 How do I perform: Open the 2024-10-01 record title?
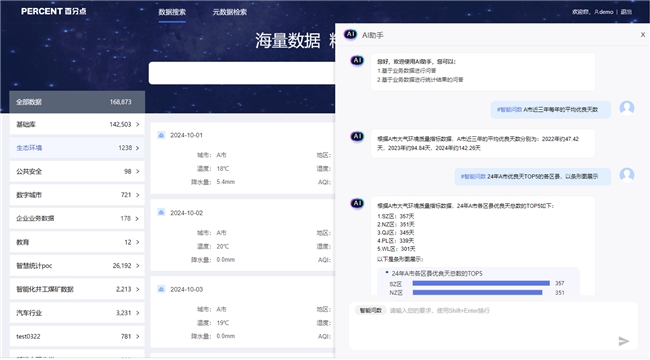point(187,135)
